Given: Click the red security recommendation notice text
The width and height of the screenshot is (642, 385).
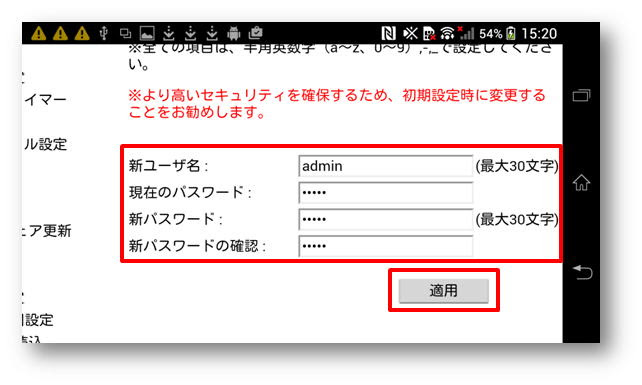Looking at the screenshot, I should pyautogui.click(x=337, y=103).
